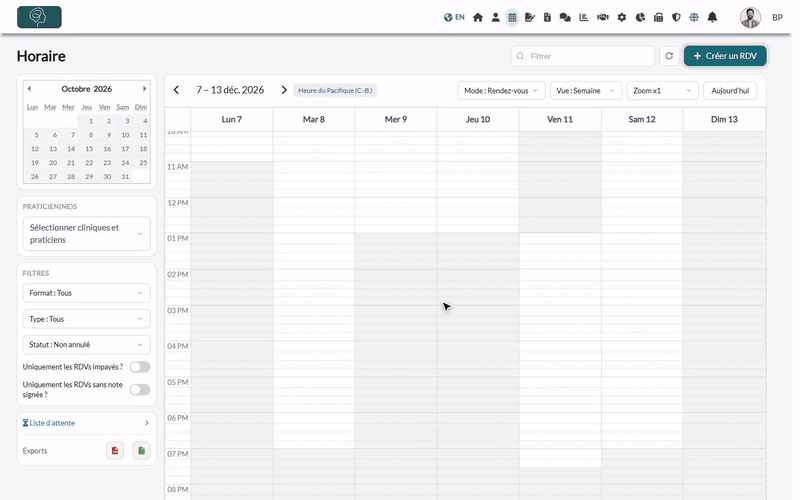Focus the 'Filtrer' search field
Viewport: 800px width, 500px height.
(583, 56)
